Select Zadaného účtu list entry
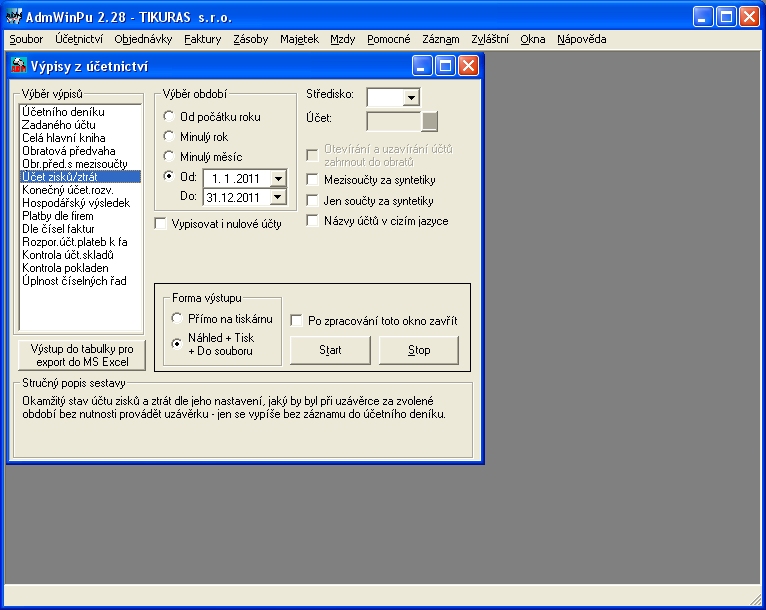The image size is (766, 610). click(x=80, y=125)
